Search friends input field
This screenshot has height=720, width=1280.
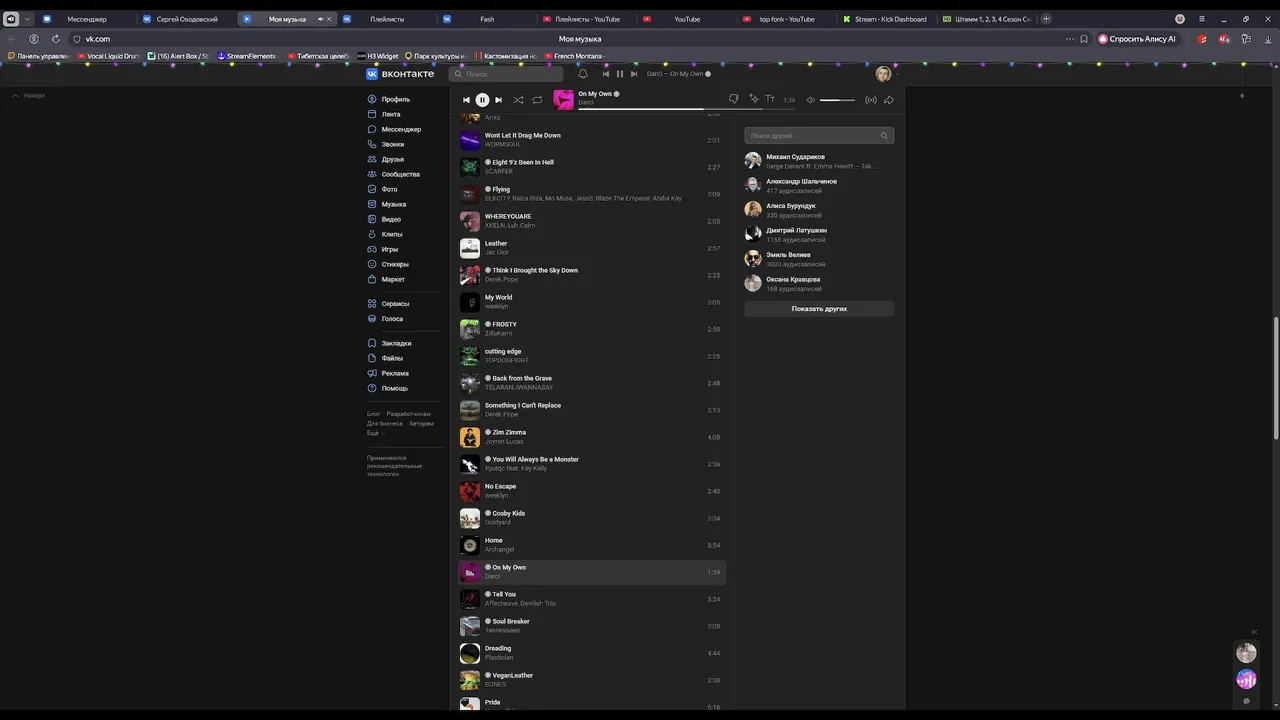(x=819, y=135)
